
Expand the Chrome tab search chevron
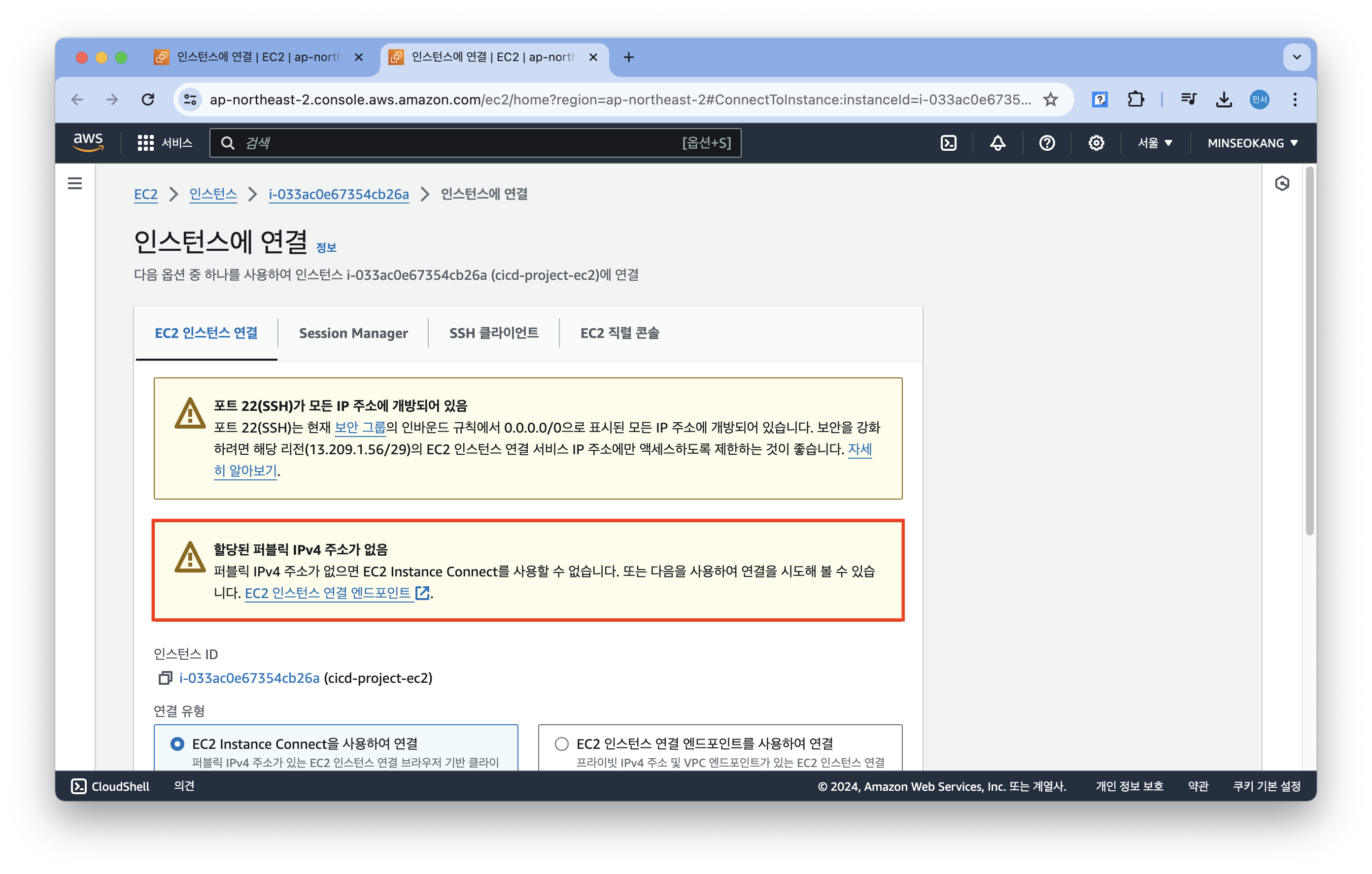[x=1297, y=57]
